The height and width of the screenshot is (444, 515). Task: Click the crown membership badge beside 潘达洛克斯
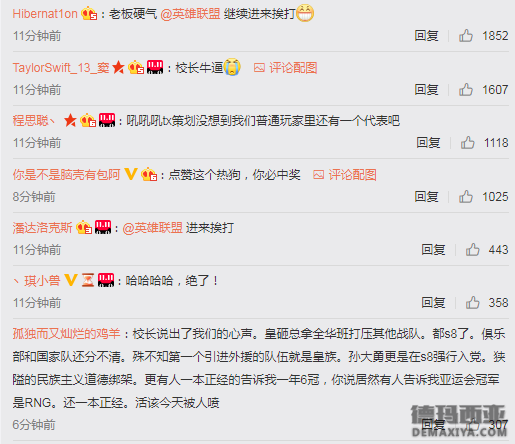tap(84, 227)
